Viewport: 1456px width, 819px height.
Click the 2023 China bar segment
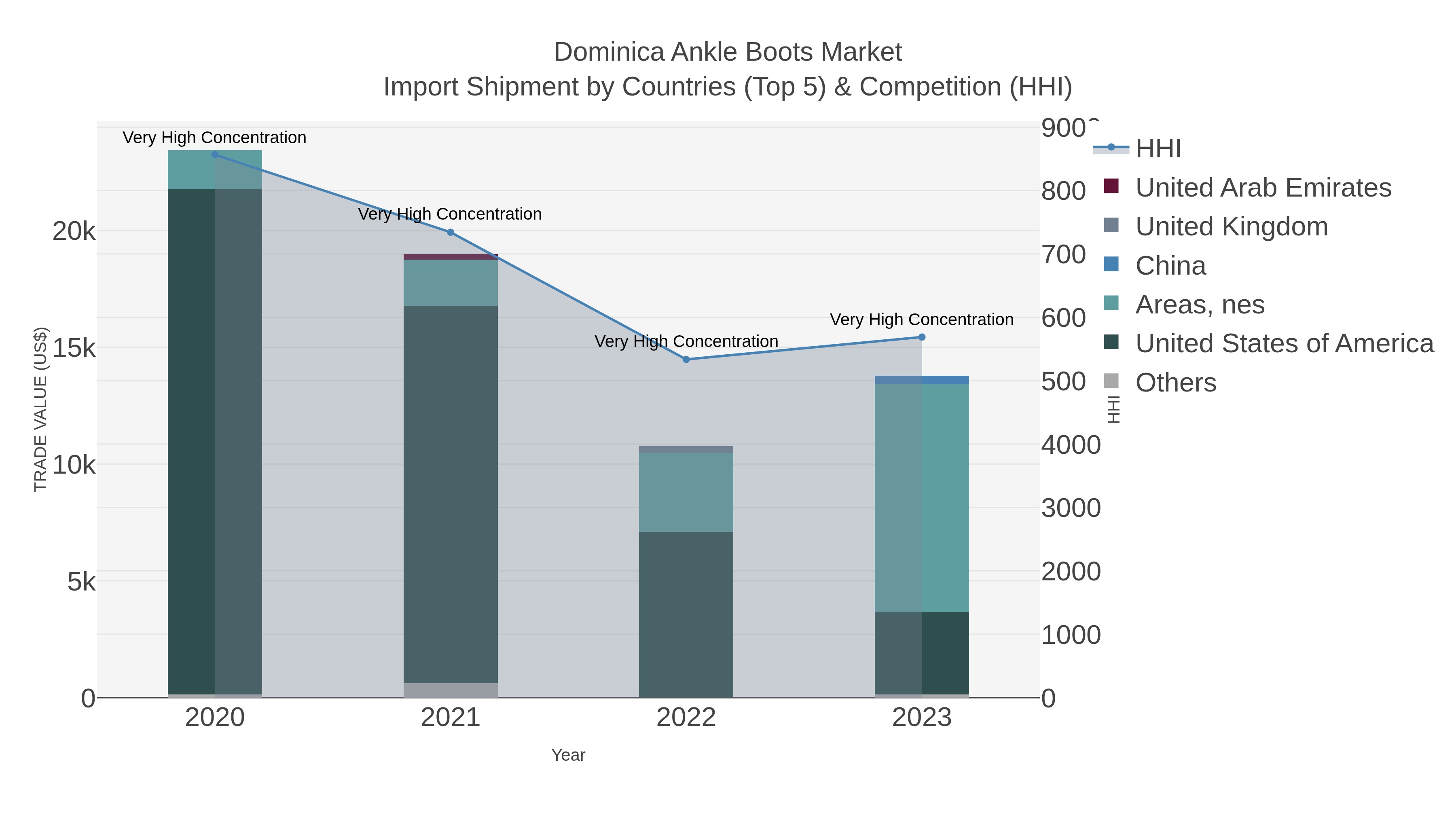pos(922,380)
